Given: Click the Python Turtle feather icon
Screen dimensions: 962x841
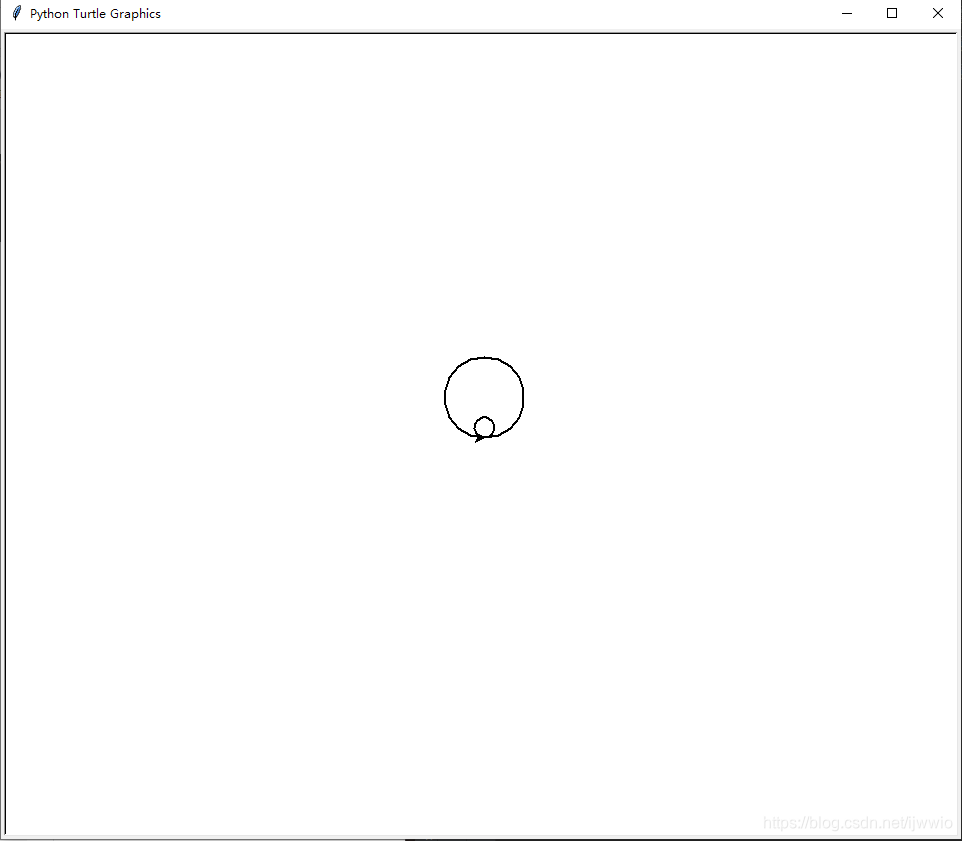Looking at the screenshot, I should click(x=17, y=13).
